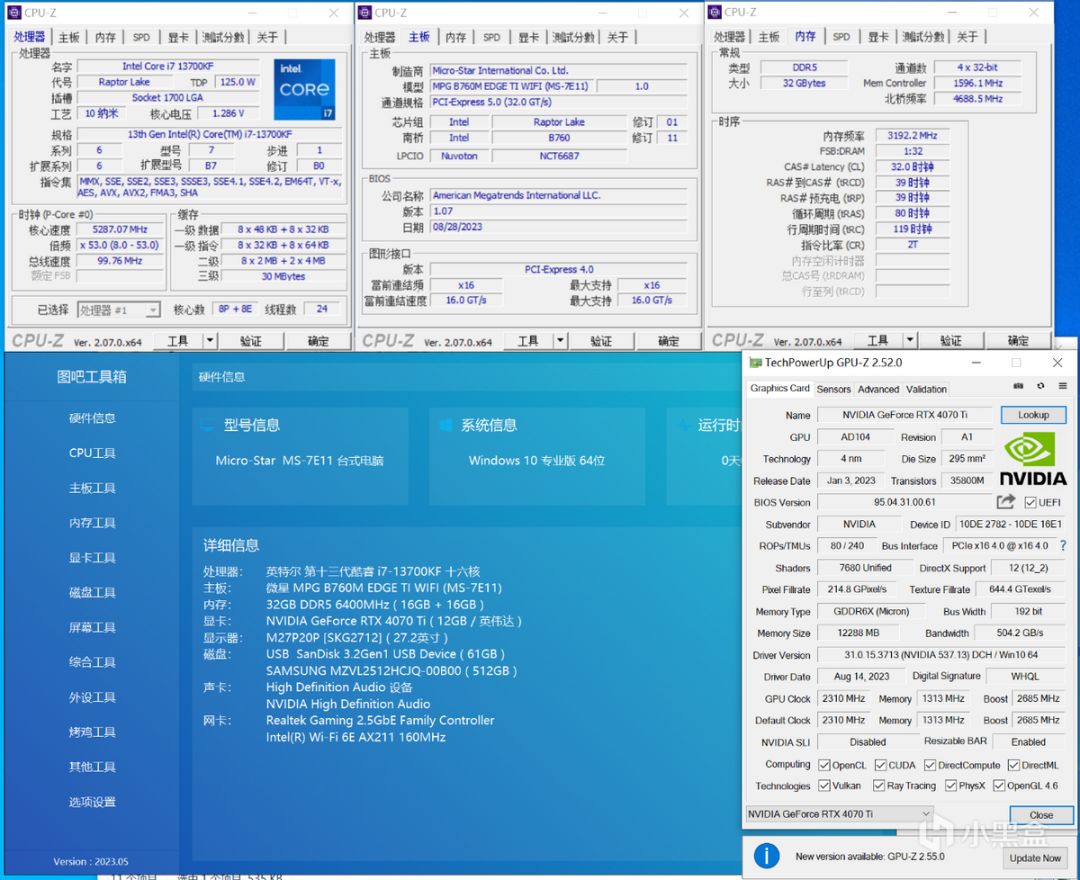The width and height of the screenshot is (1080, 880).
Task: Click the blue info icon in update bar
Action: tap(766, 856)
